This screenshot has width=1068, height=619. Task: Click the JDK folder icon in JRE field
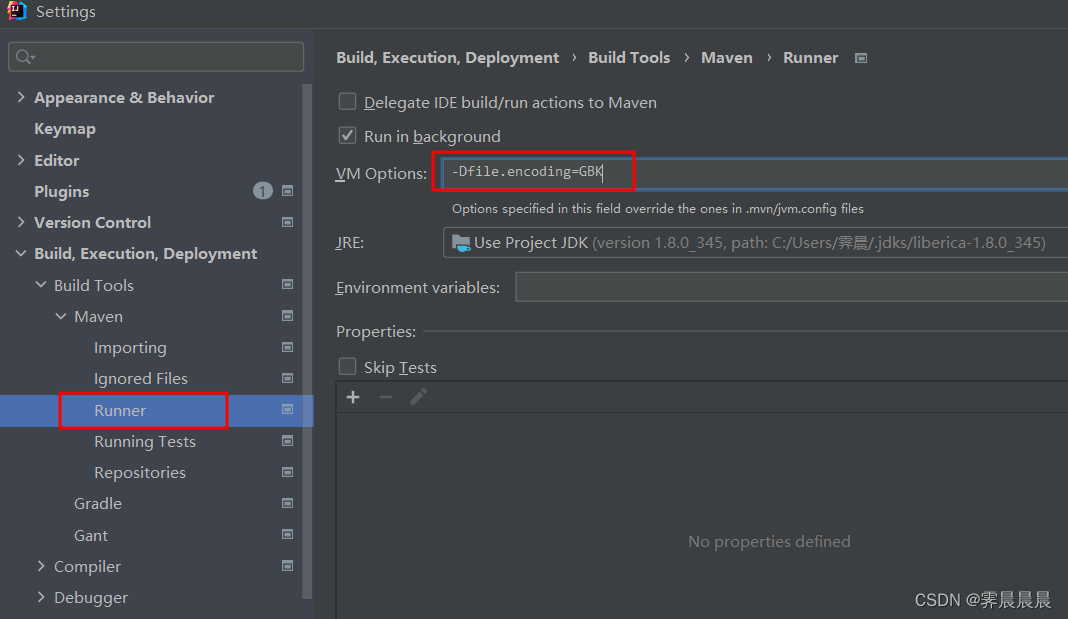[x=461, y=243]
